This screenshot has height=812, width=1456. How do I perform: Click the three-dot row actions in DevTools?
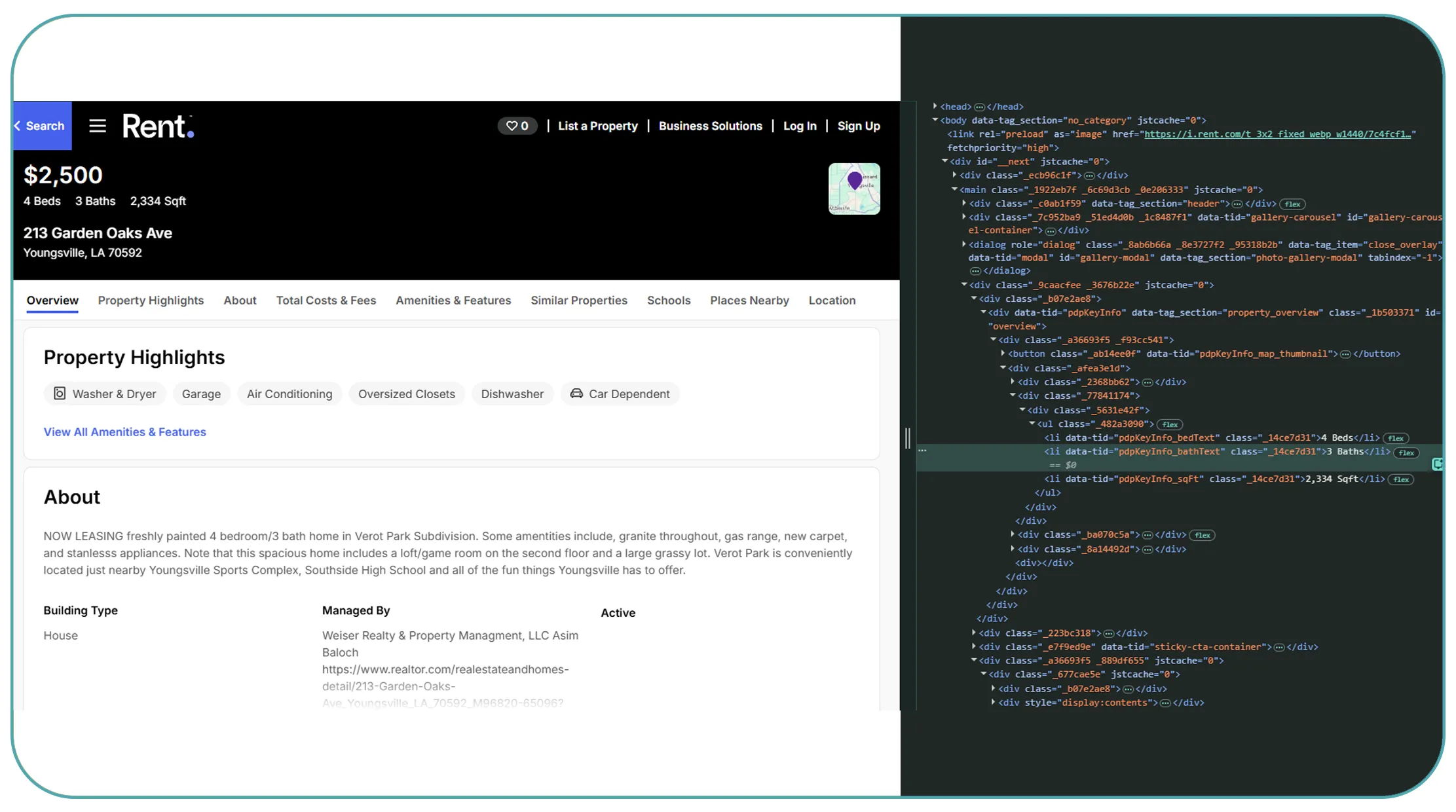click(x=922, y=451)
